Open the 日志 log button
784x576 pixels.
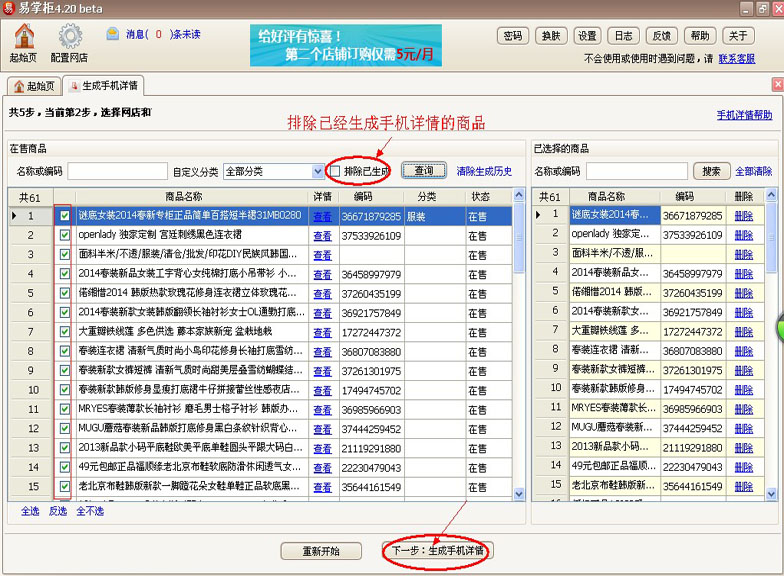pyautogui.click(x=624, y=36)
